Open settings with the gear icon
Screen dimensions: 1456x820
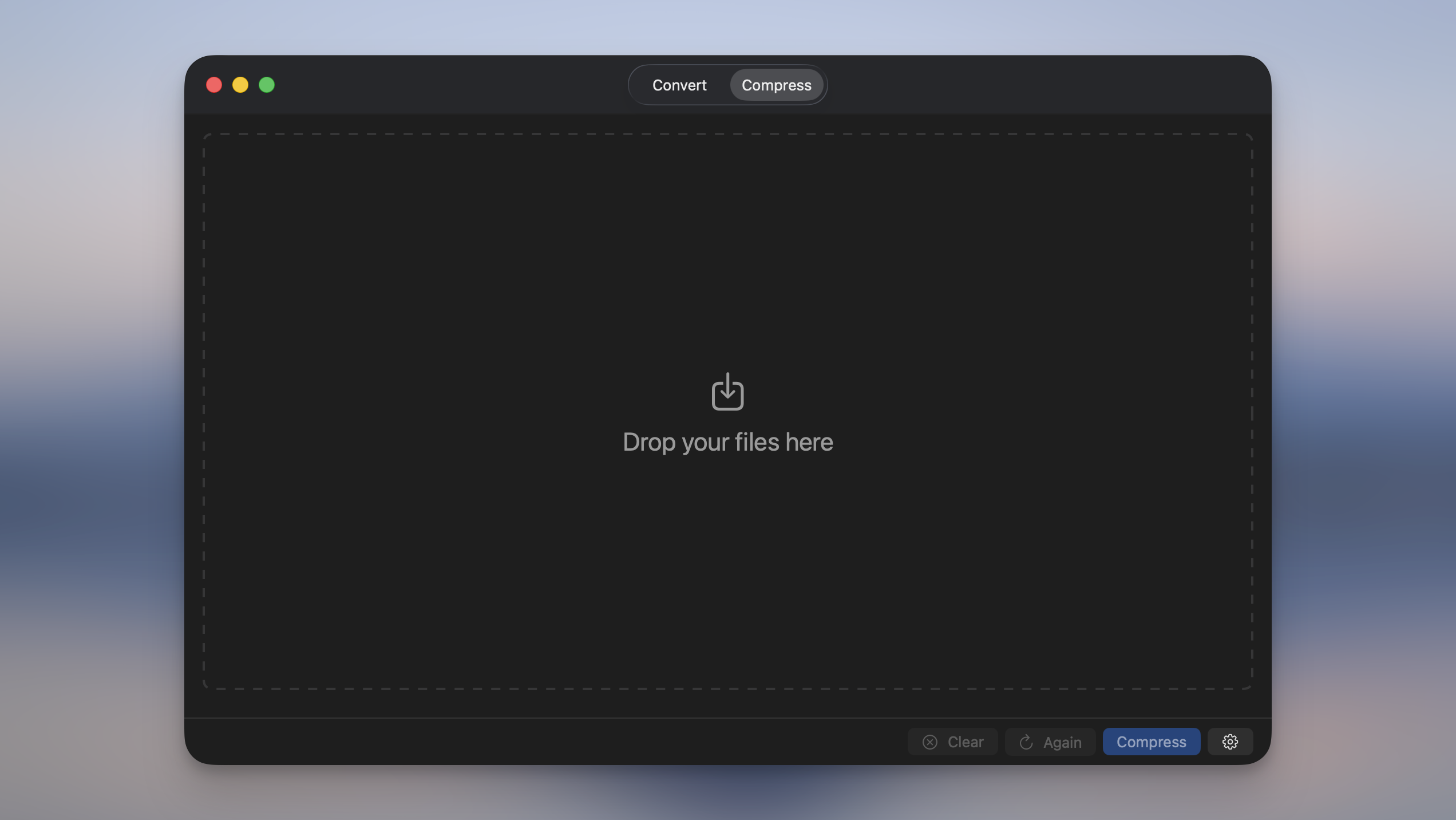click(x=1230, y=742)
